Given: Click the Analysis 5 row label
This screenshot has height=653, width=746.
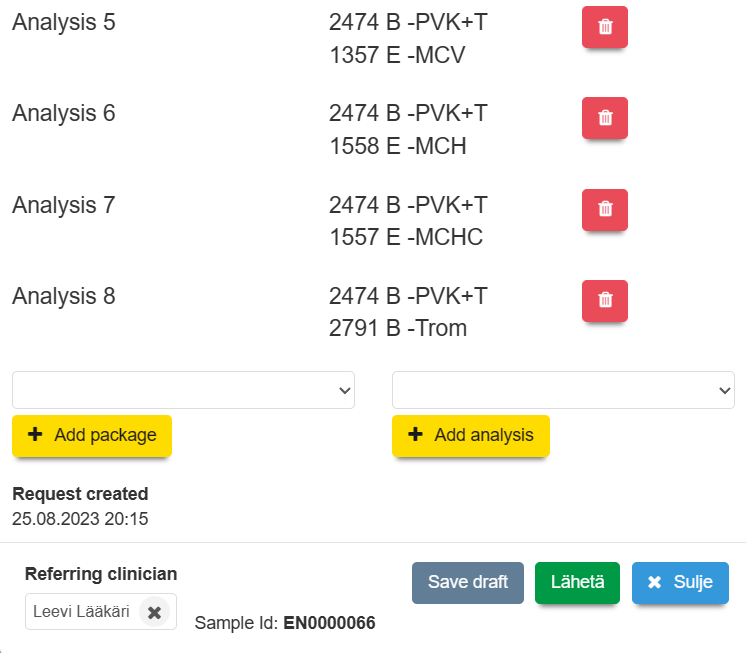Looking at the screenshot, I should pos(64,22).
